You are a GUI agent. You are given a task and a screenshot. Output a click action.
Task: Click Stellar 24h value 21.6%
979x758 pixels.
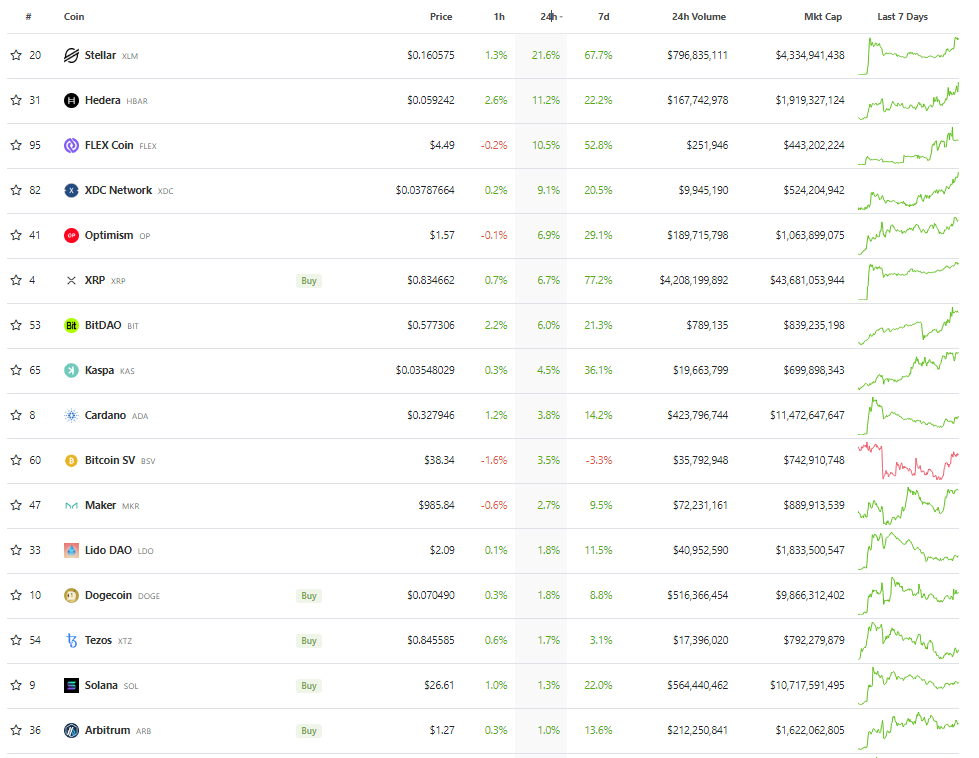(546, 55)
